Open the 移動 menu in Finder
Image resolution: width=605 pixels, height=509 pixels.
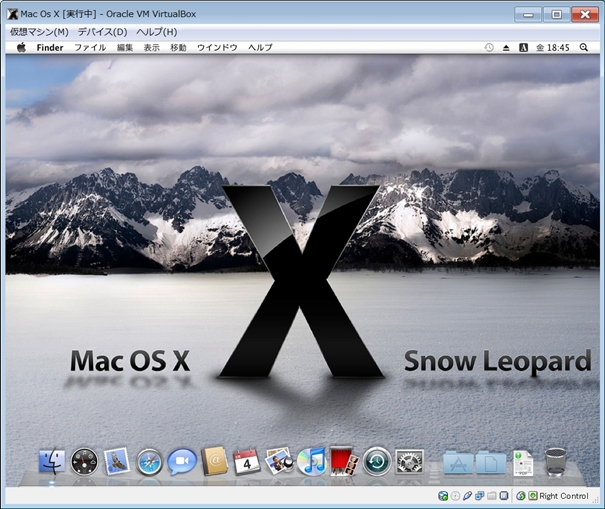click(178, 47)
